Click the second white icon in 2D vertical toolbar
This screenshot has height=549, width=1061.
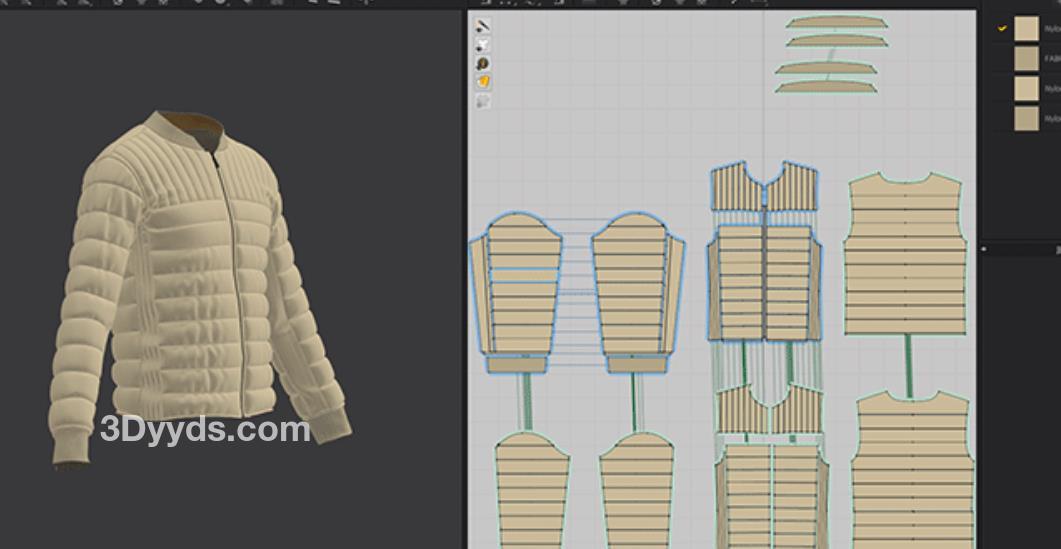[x=483, y=45]
